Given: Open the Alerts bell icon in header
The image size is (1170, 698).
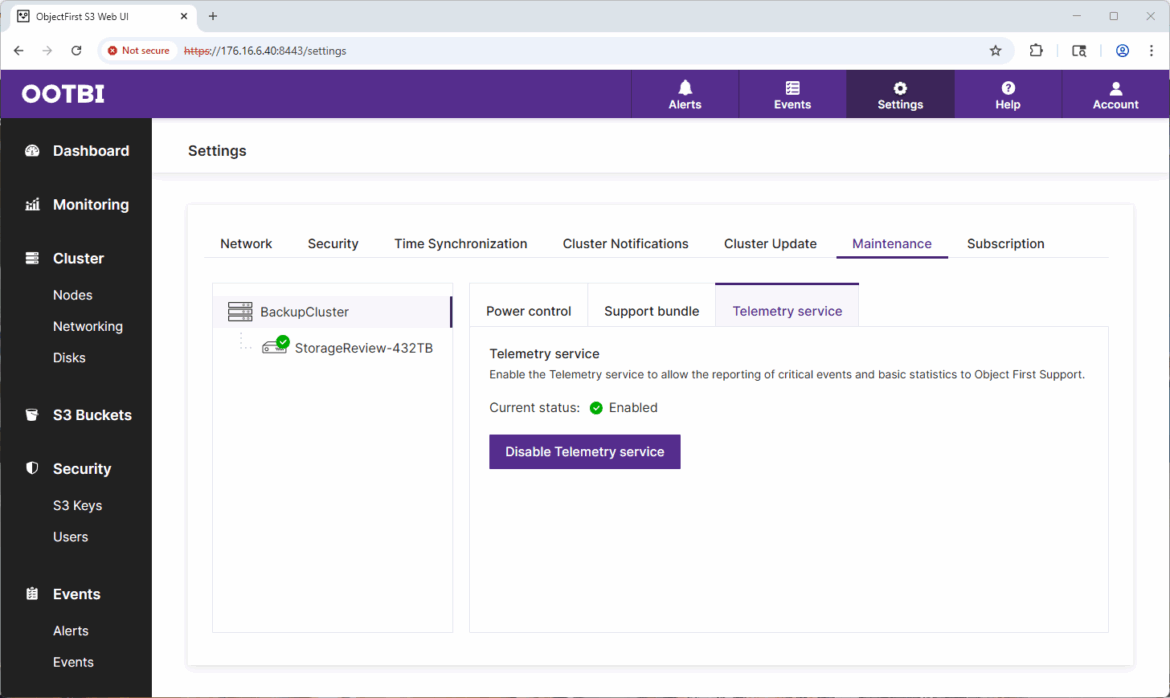Looking at the screenshot, I should click(685, 88).
